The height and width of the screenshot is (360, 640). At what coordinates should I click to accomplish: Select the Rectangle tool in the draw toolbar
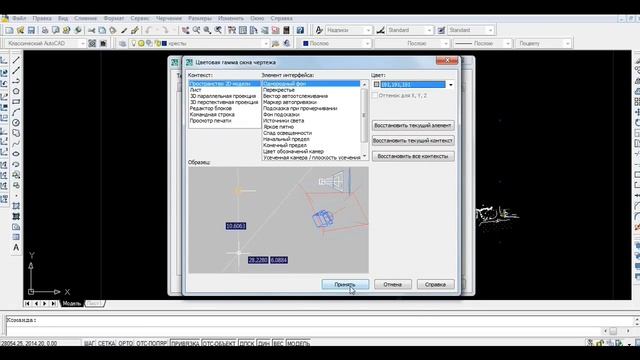(16, 102)
